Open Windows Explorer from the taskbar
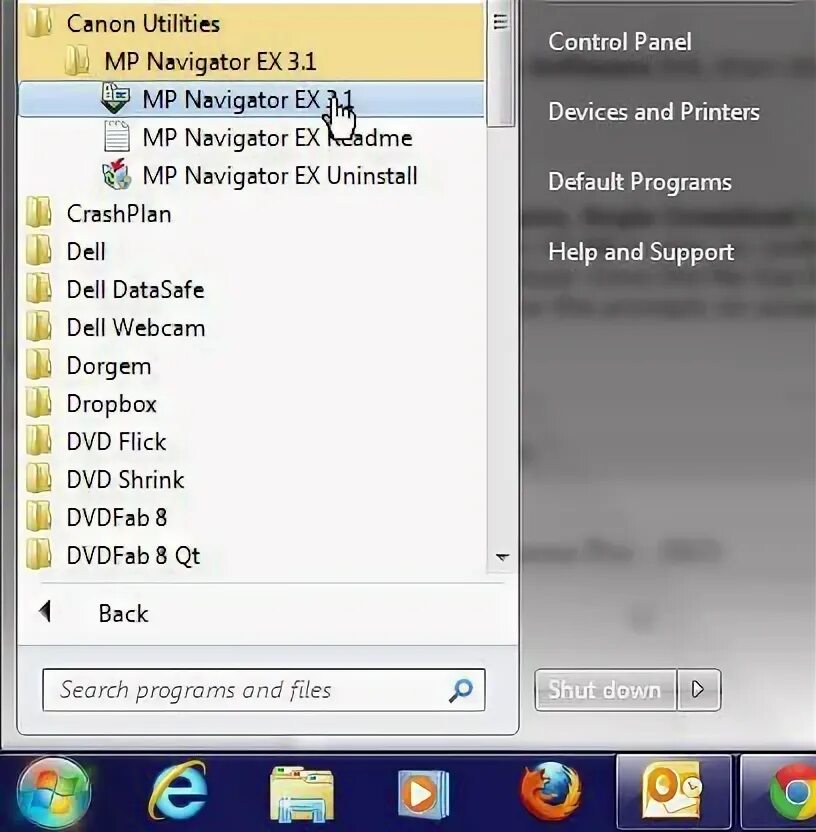 point(302,793)
